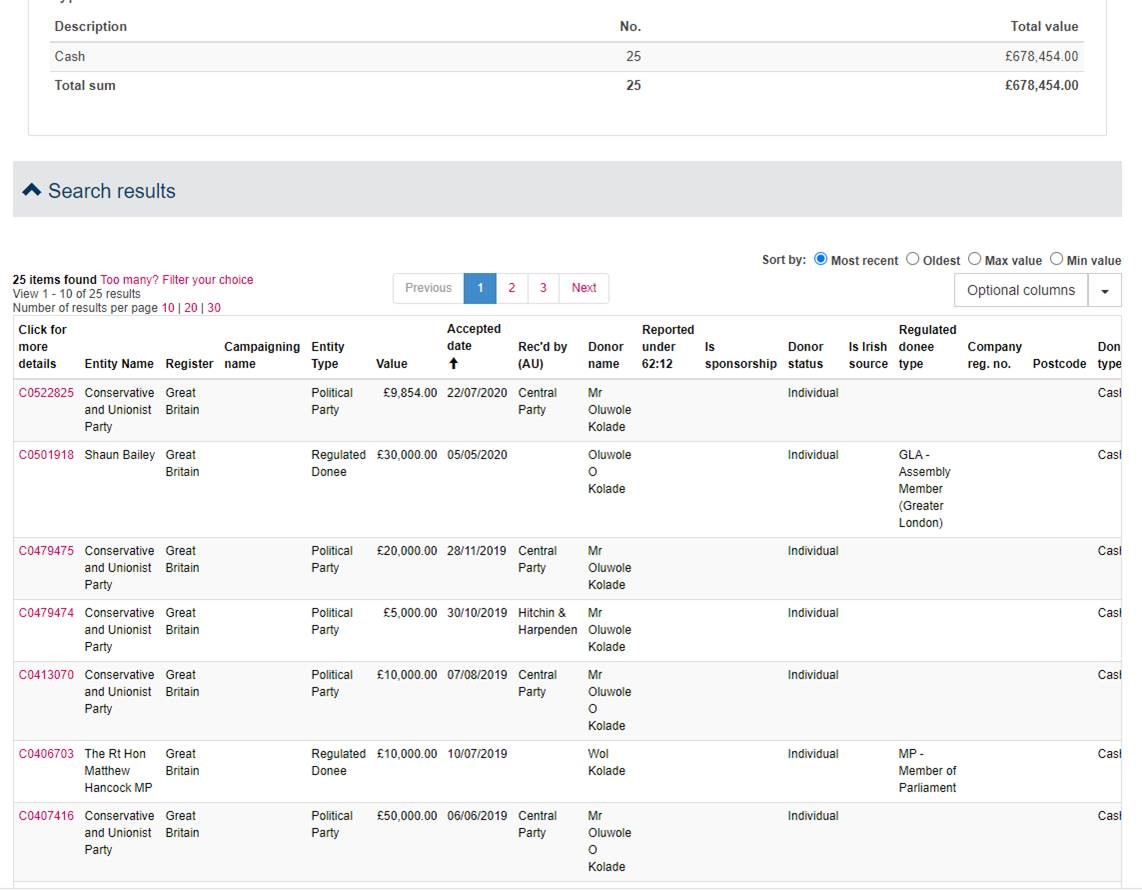Set results per page to 20
The image size is (1142, 891).
point(191,308)
